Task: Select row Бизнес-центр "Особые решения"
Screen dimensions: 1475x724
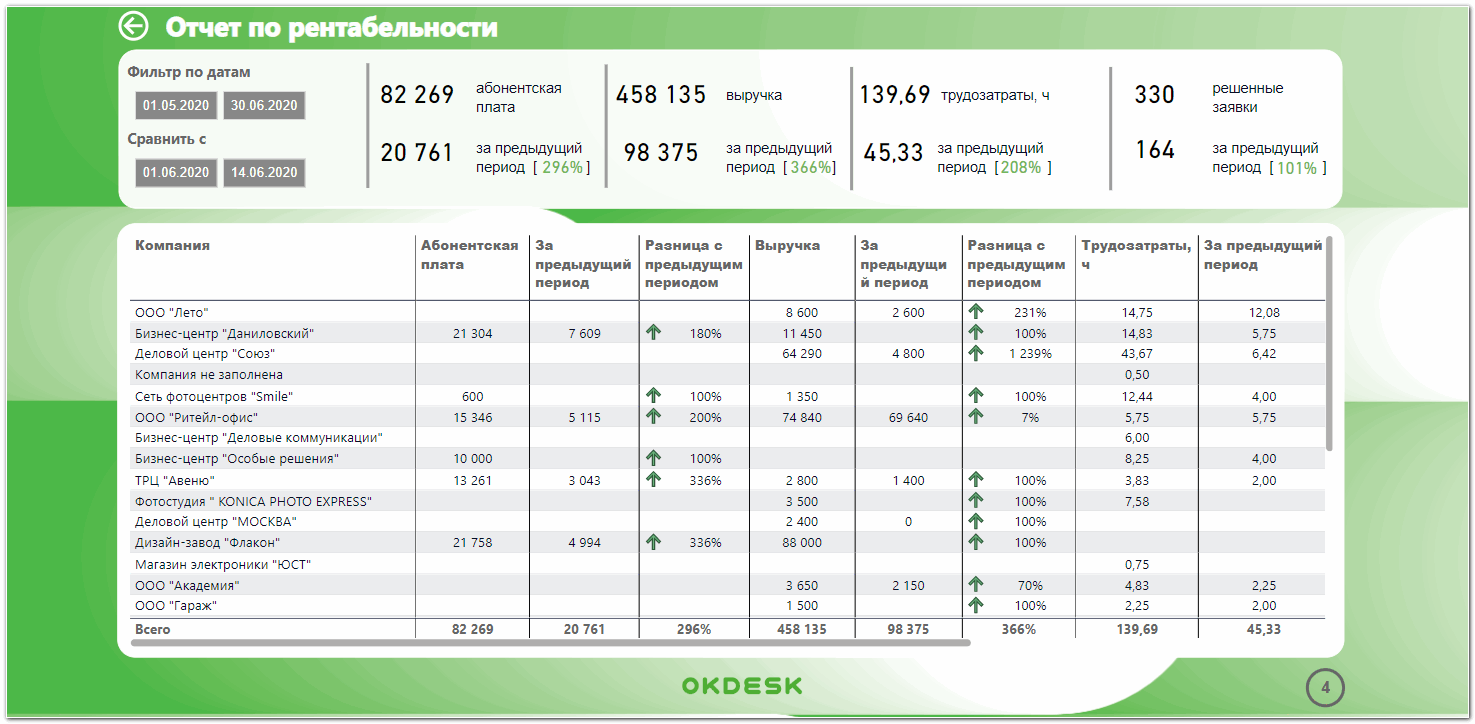Action: pyautogui.click(x=727, y=459)
